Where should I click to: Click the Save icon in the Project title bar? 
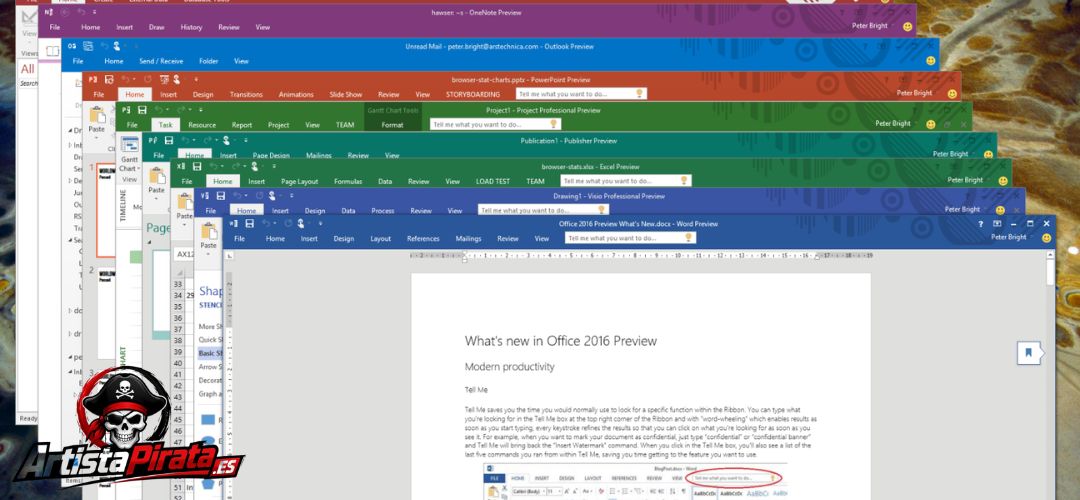142,110
